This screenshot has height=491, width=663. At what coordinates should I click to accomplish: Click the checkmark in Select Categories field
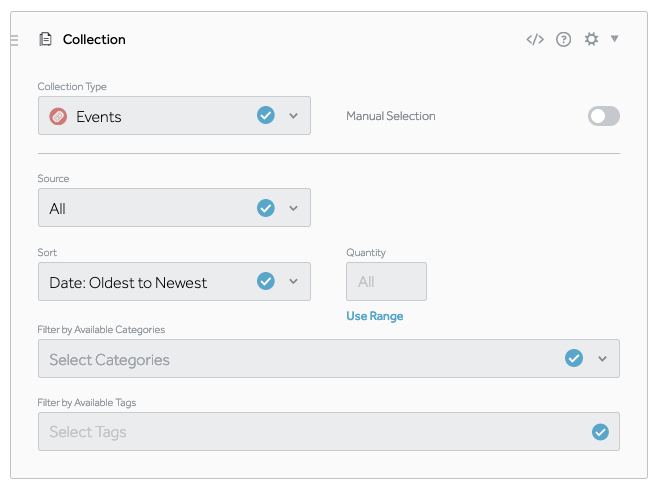(x=574, y=358)
